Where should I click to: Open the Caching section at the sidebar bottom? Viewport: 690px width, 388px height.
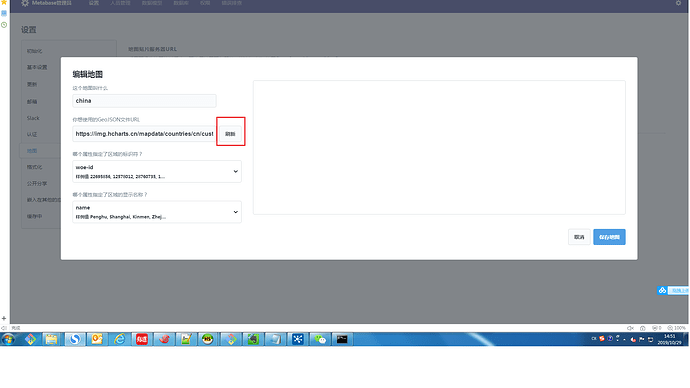point(34,216)
